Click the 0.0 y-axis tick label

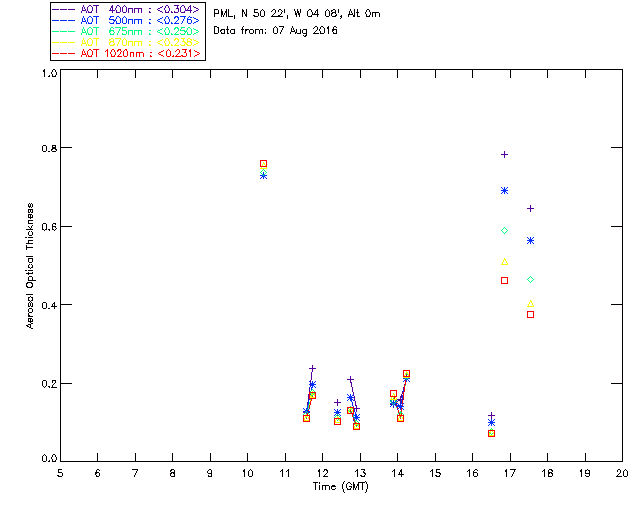[x=49, y=458]
